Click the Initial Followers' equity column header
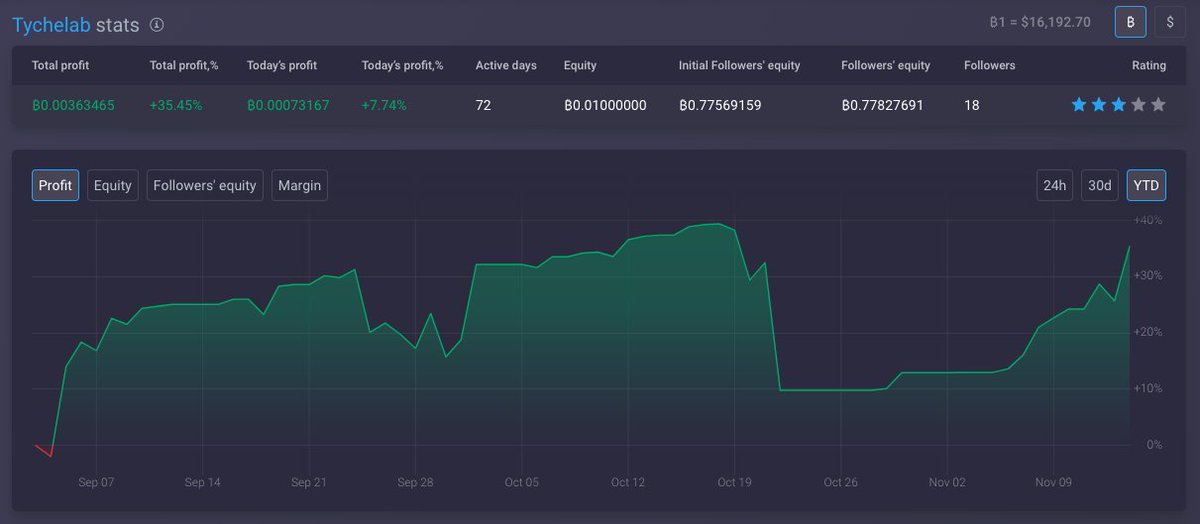 tap(739, 65)
